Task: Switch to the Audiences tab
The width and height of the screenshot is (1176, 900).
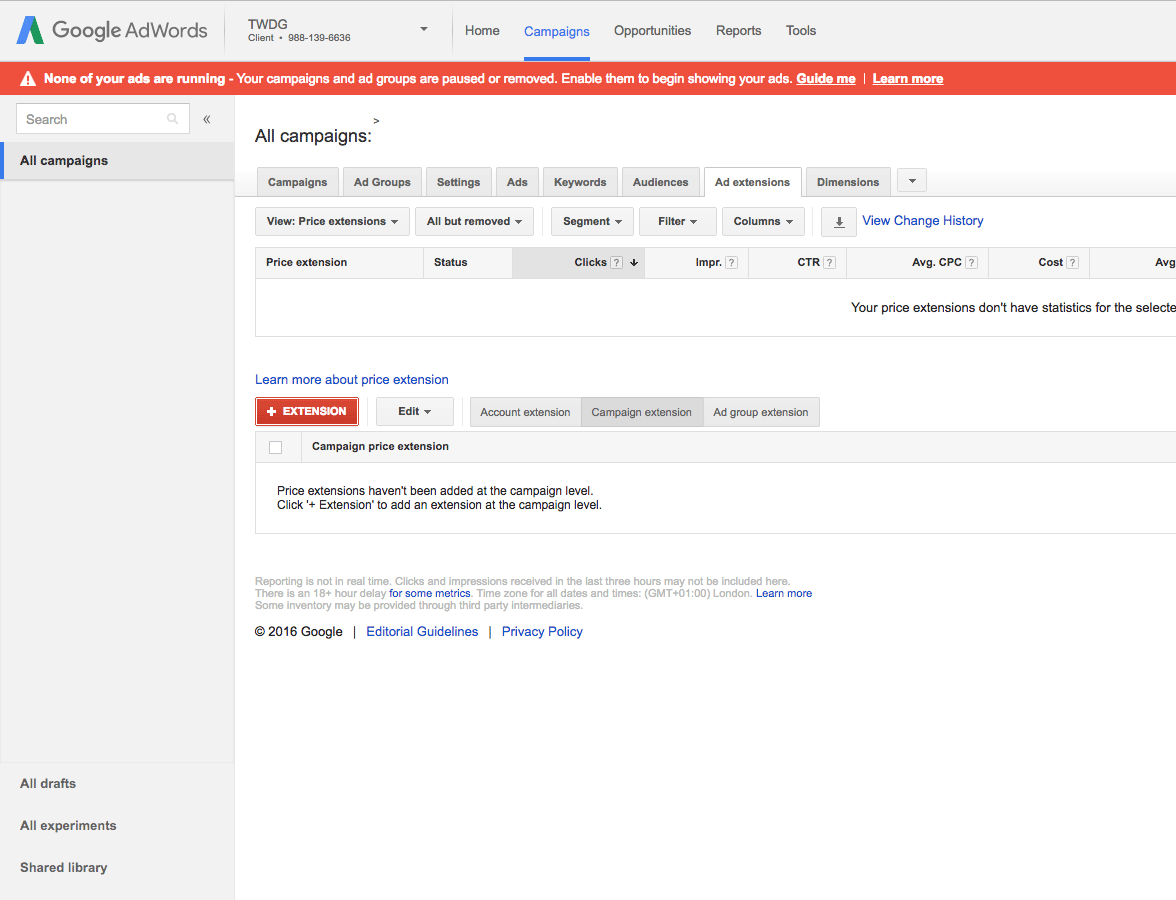Action: point(661,182)
